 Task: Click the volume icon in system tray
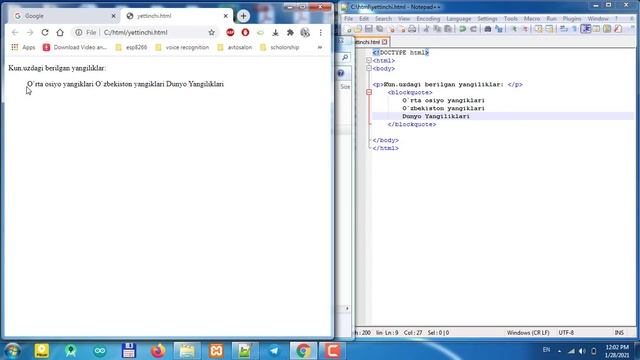(582, 351)
